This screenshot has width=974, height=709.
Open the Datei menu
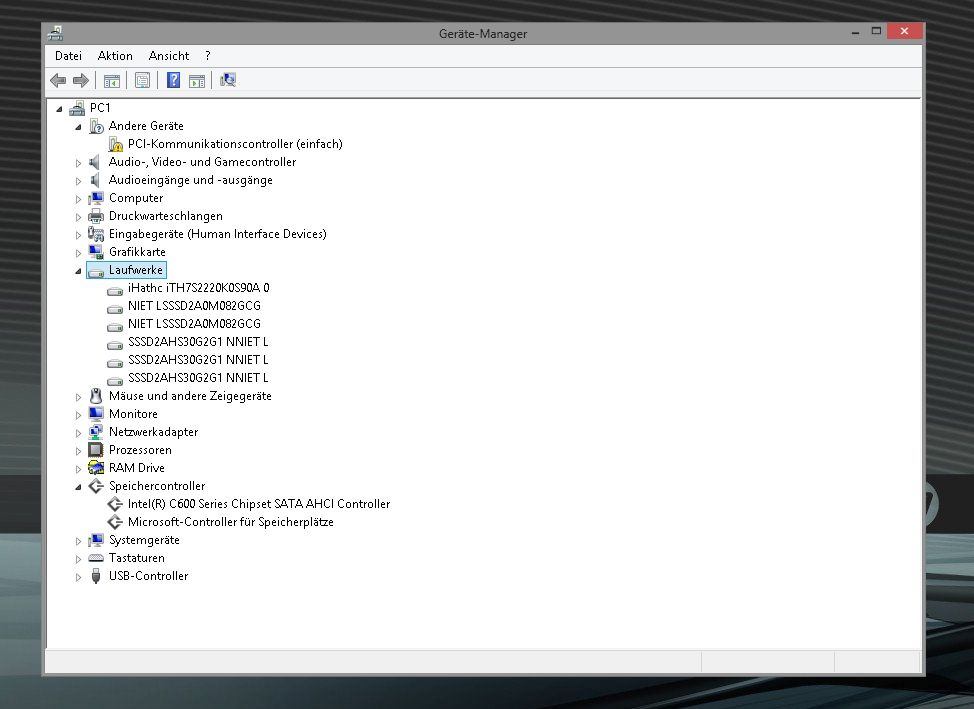(x=68, y=56)
